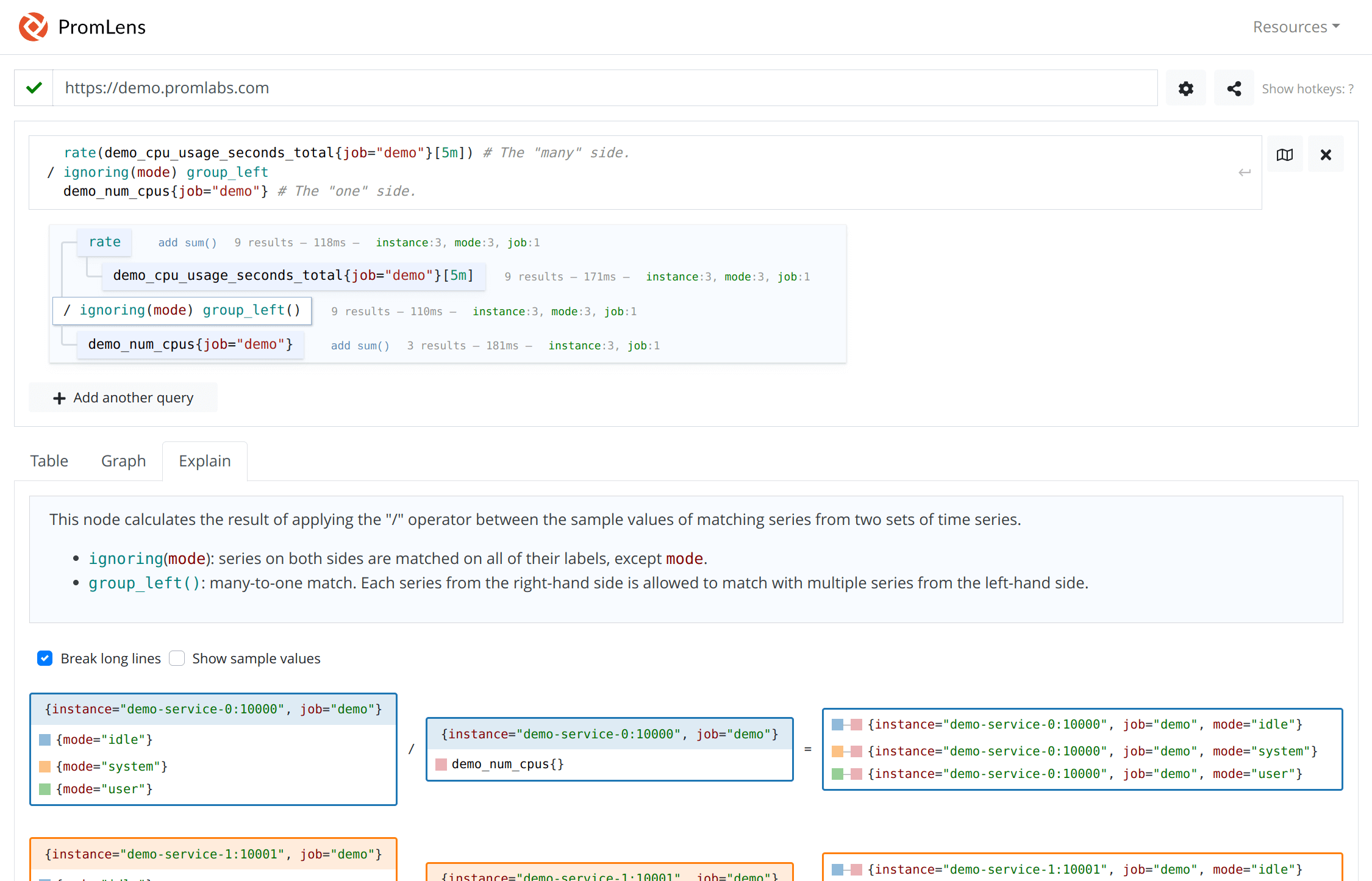The height and width of the screenshot is (881, 1372).
Task: Click the enter/execute arrow icon in query editor
Action: point(1245,173)
